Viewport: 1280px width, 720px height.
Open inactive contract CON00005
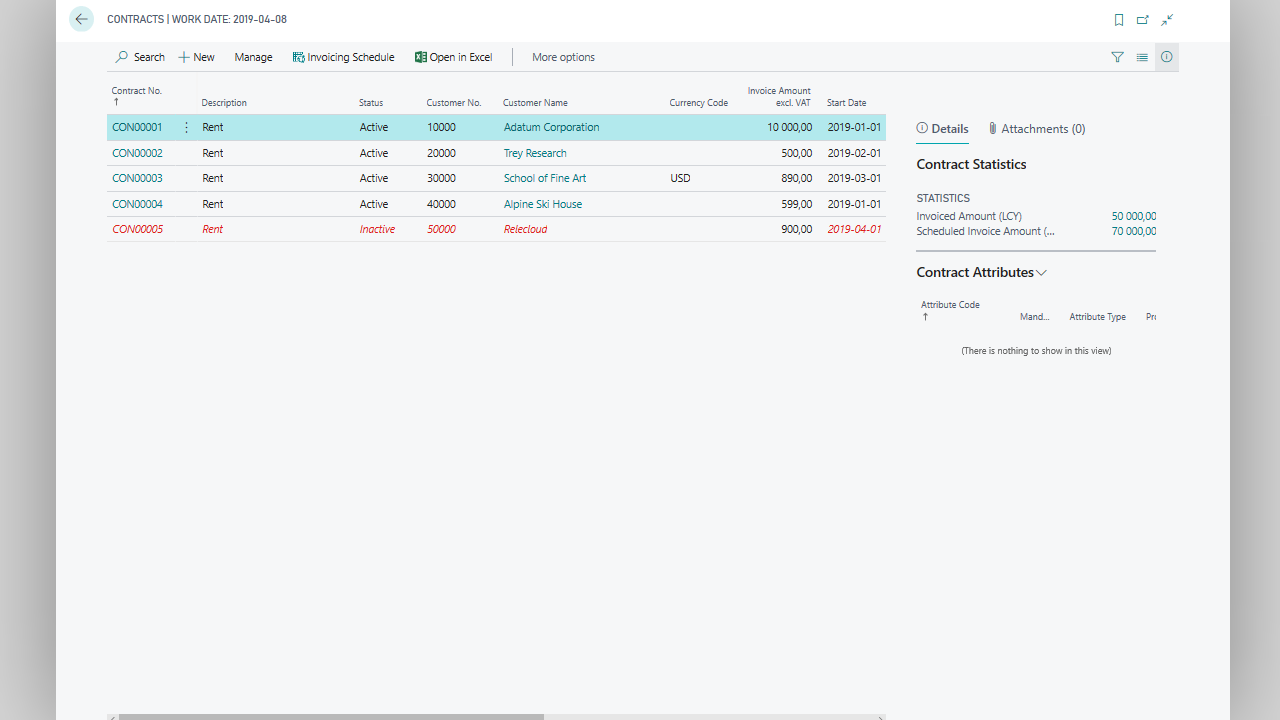coord(137,229)
